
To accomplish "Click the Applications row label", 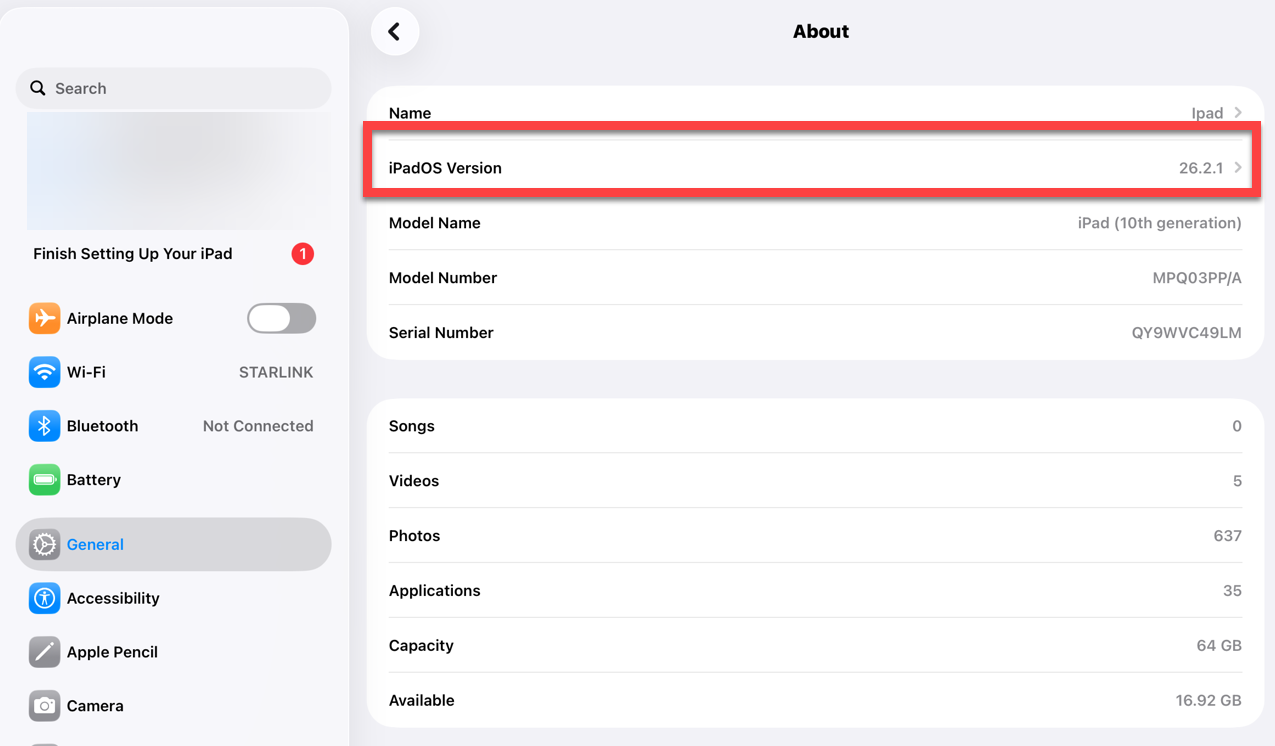I will pyautogui.click(x=435, y=591).
